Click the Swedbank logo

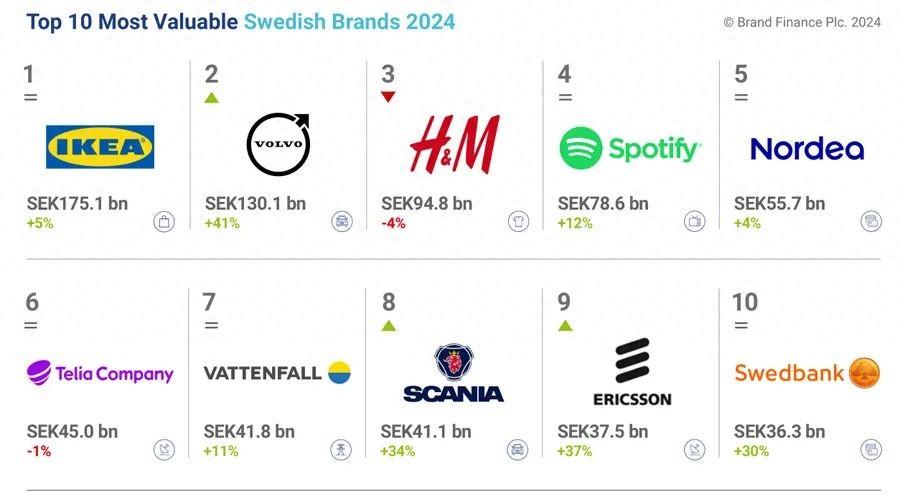[x=806, y=373]
